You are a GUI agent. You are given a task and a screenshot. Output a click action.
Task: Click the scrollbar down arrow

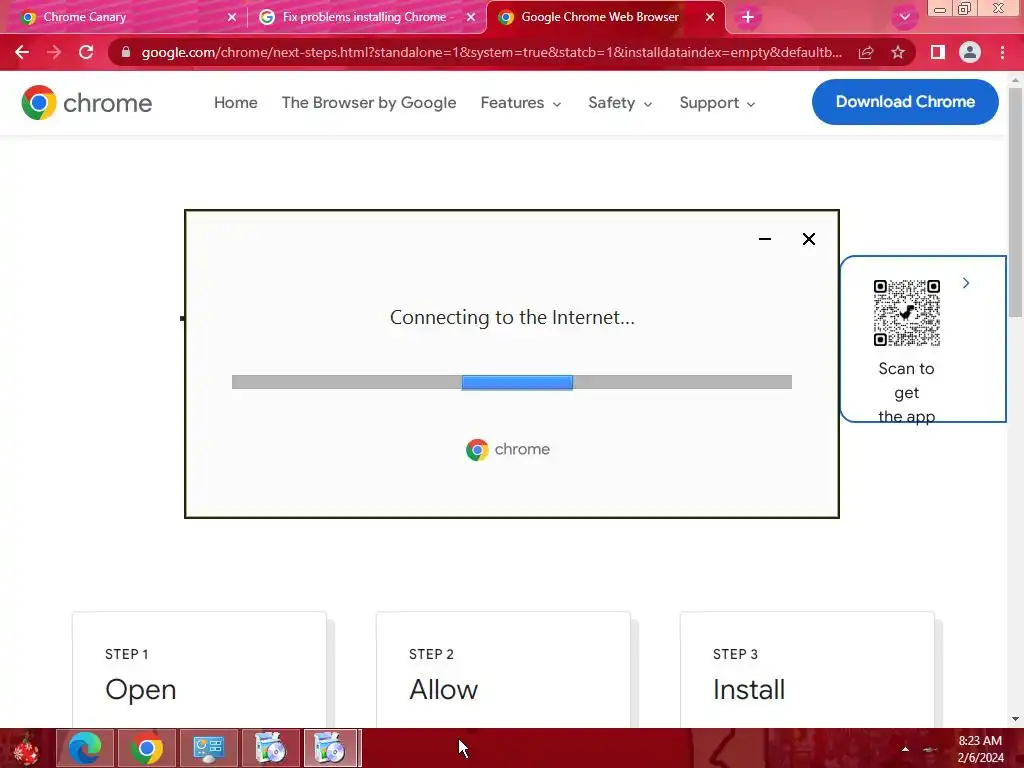(x=1015, y=719)
